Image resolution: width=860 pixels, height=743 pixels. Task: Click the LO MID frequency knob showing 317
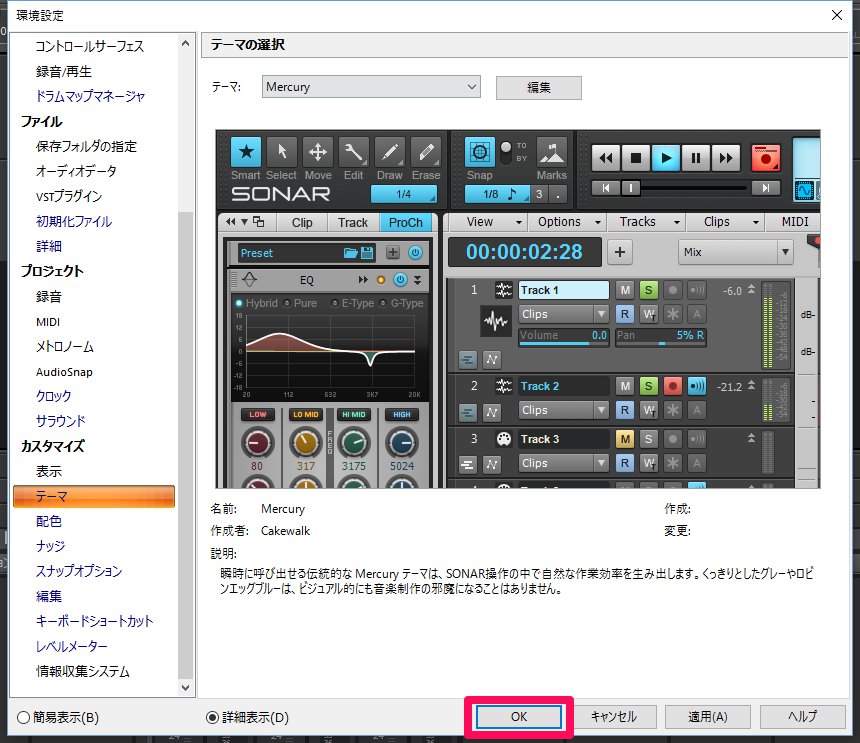point(305,443)
